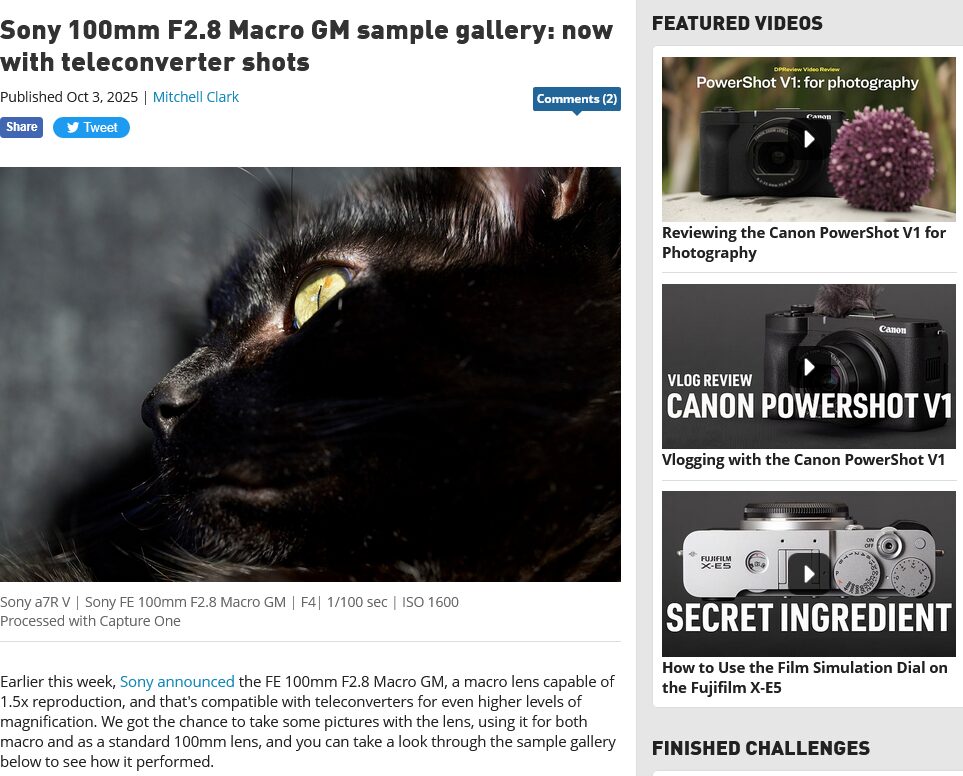The width and height of the screenshot is (963, 776).
Task: Play the PowerShot V1 photography review video
Action: click(x=809, y=139)
